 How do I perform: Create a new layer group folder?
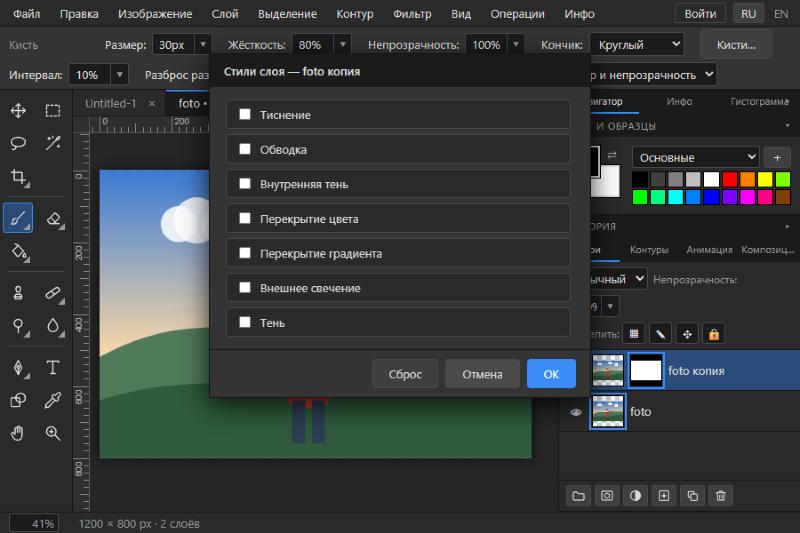579,496
